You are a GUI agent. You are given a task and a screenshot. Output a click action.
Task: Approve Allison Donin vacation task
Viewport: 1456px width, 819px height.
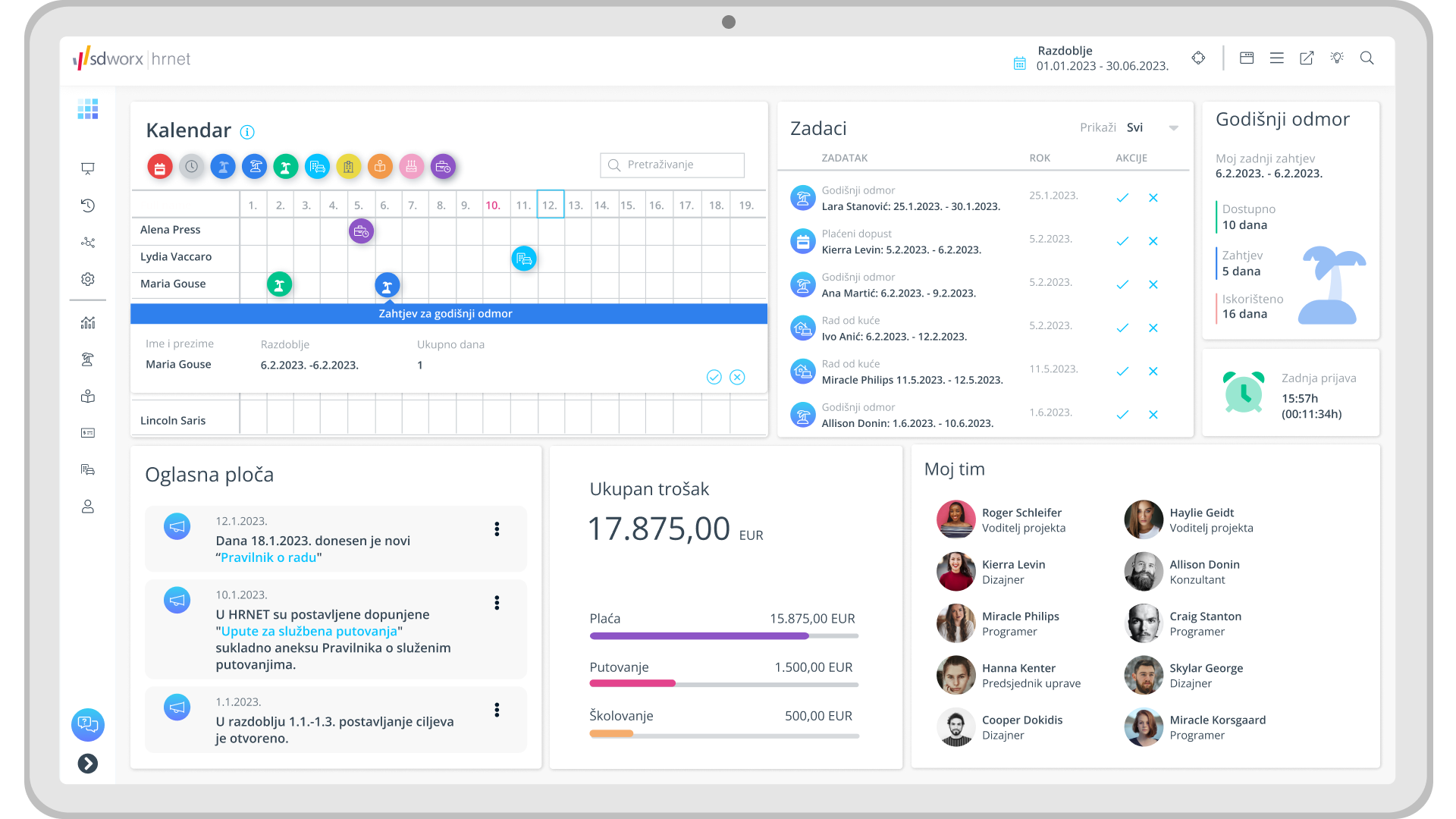pyautogui.click(x=1122, y=415)
